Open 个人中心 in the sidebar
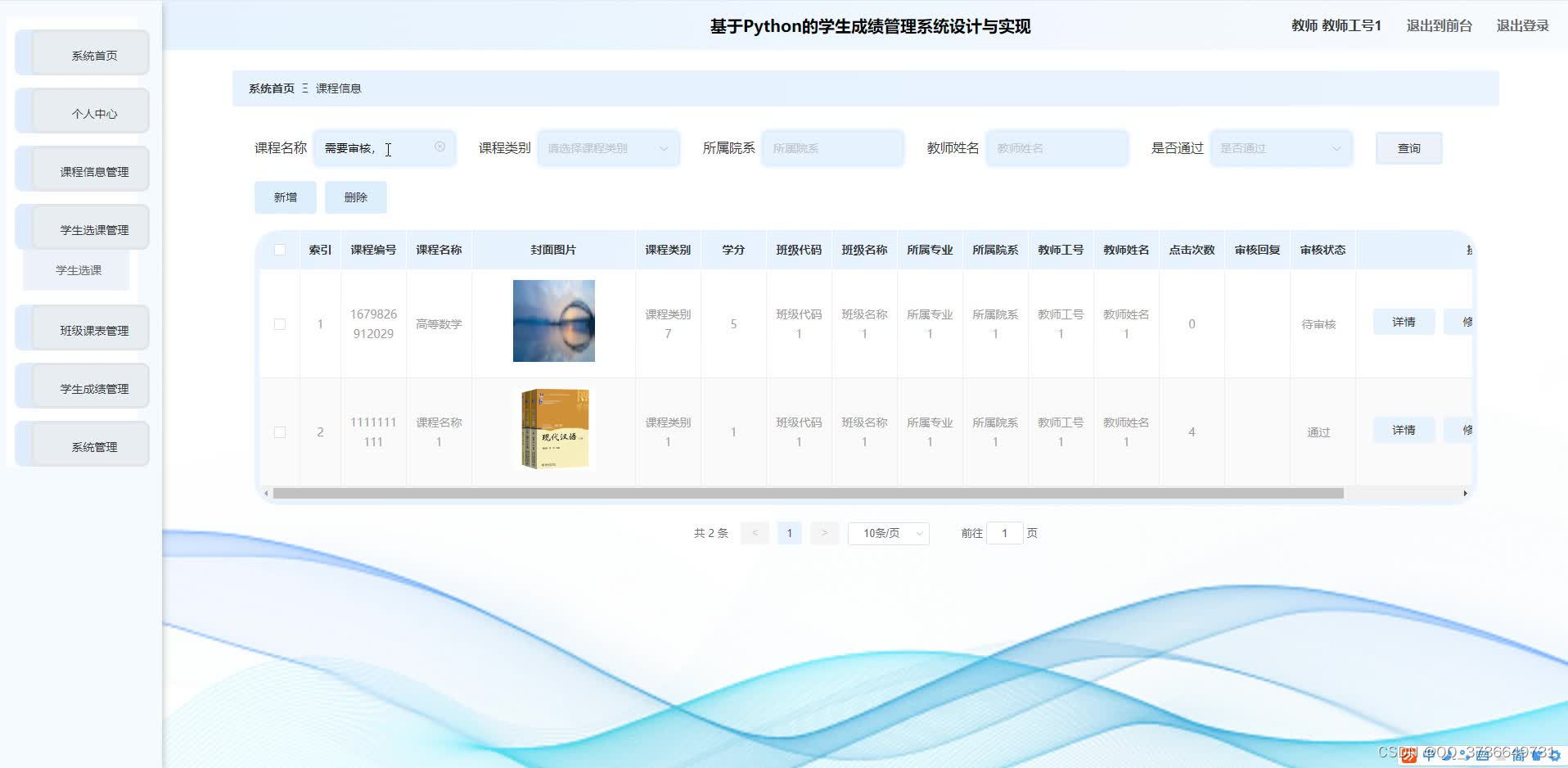The height and width of the screenshot is (768, 1568). tap(83, 111)
